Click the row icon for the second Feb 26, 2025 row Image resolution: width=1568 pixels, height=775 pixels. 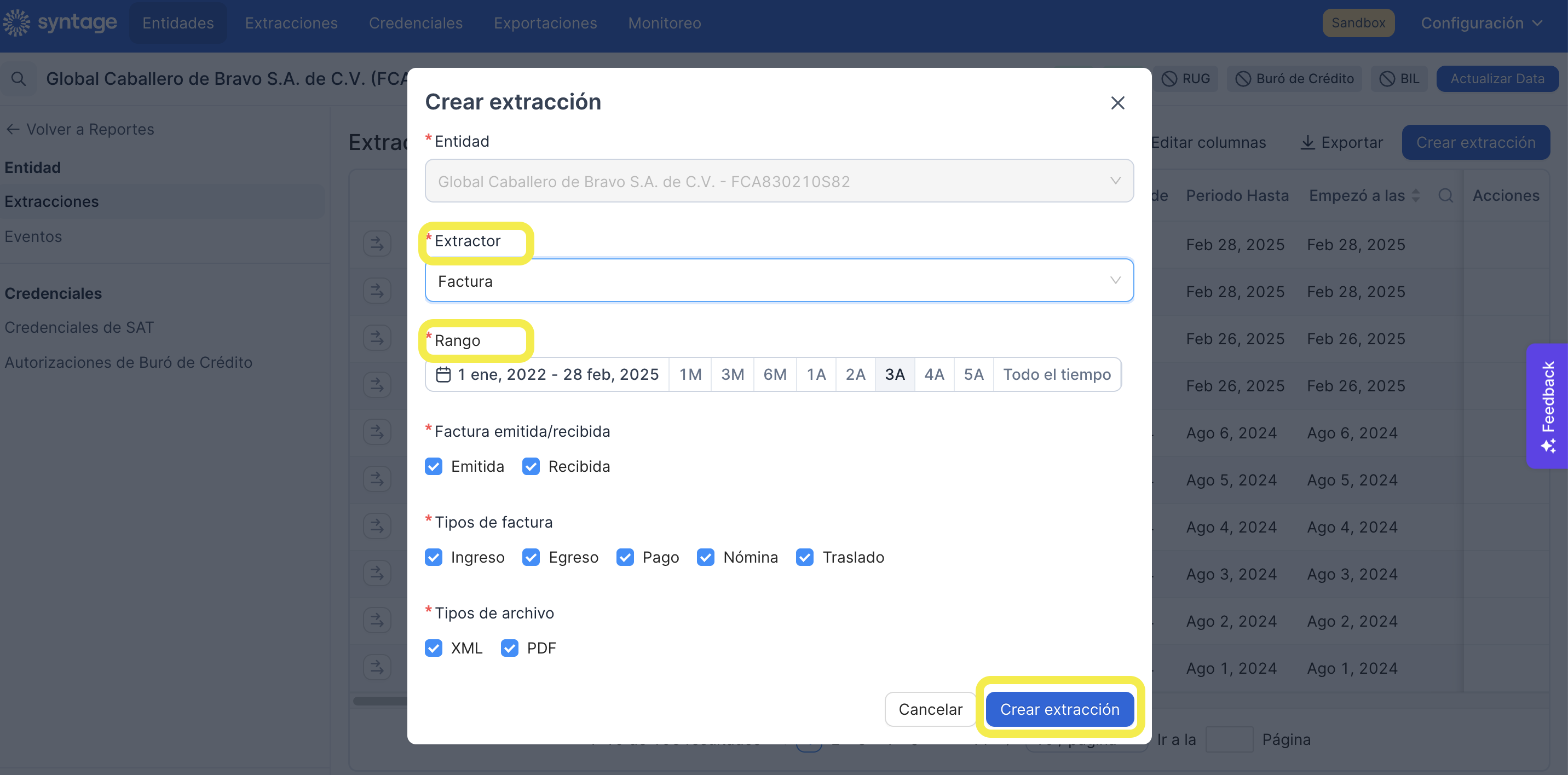coord(377,385)
